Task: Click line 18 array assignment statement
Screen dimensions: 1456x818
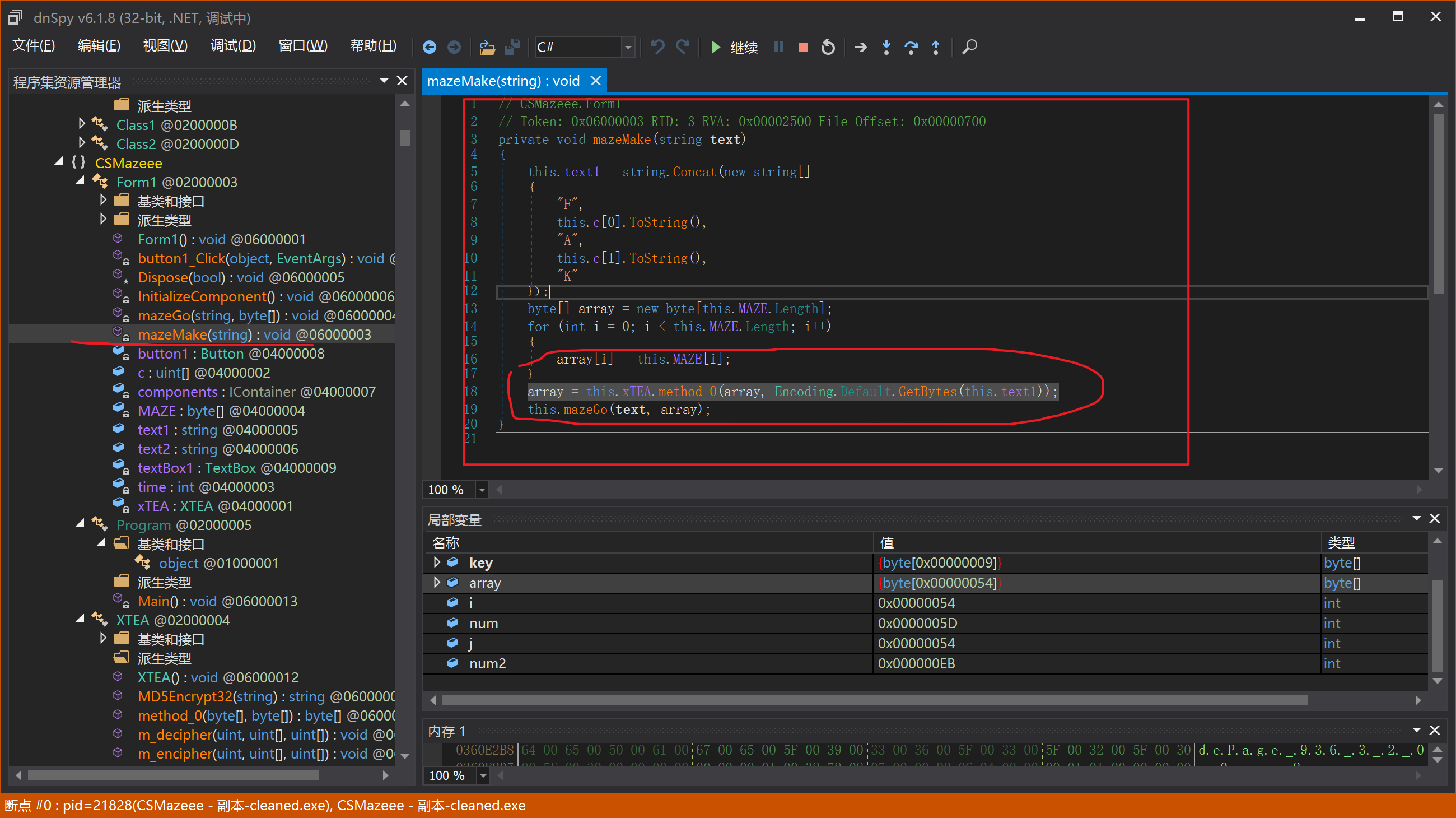Action: (x=790, y=392)
